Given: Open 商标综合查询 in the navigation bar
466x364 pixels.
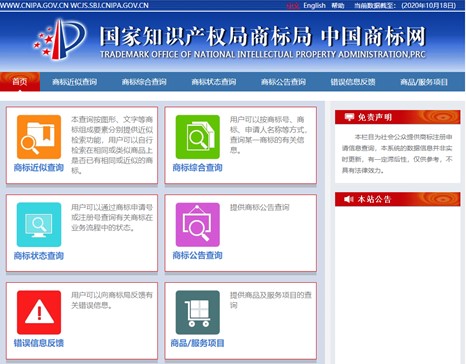Looking at the screenshot, I should (144, 82).
